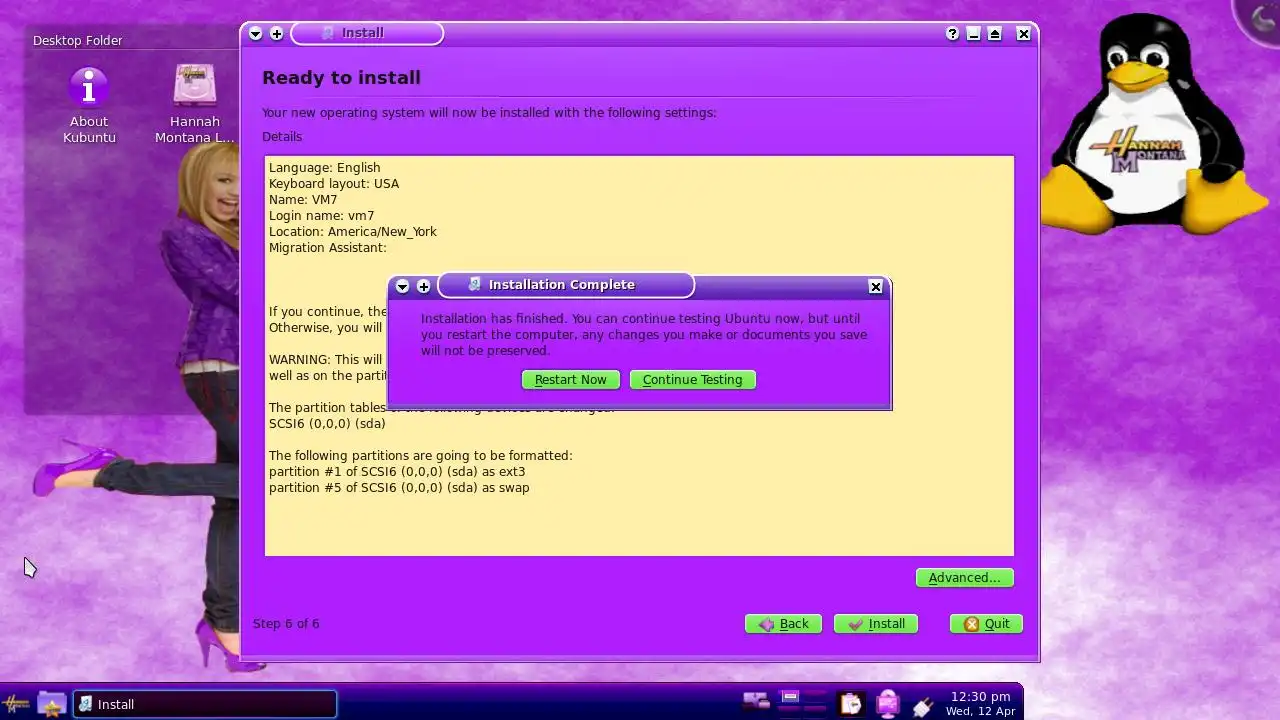Switch to the second virtual desktop in pager
The height and width of the screenshot is (720, 1280).
(x=815, y=696)
